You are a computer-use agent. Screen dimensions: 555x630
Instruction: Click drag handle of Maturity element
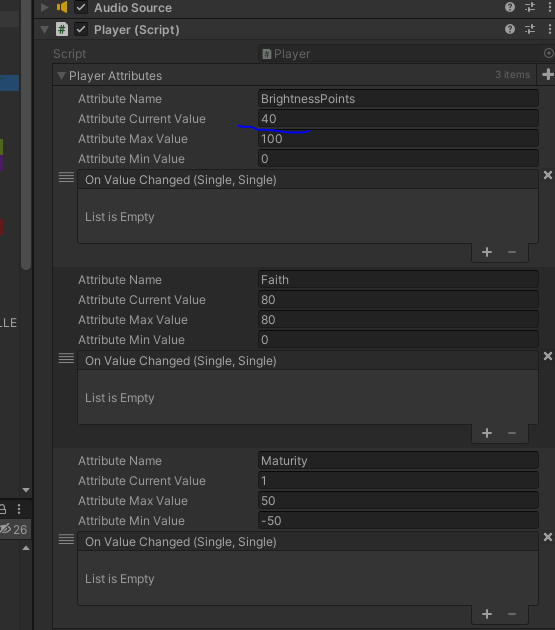66,539
